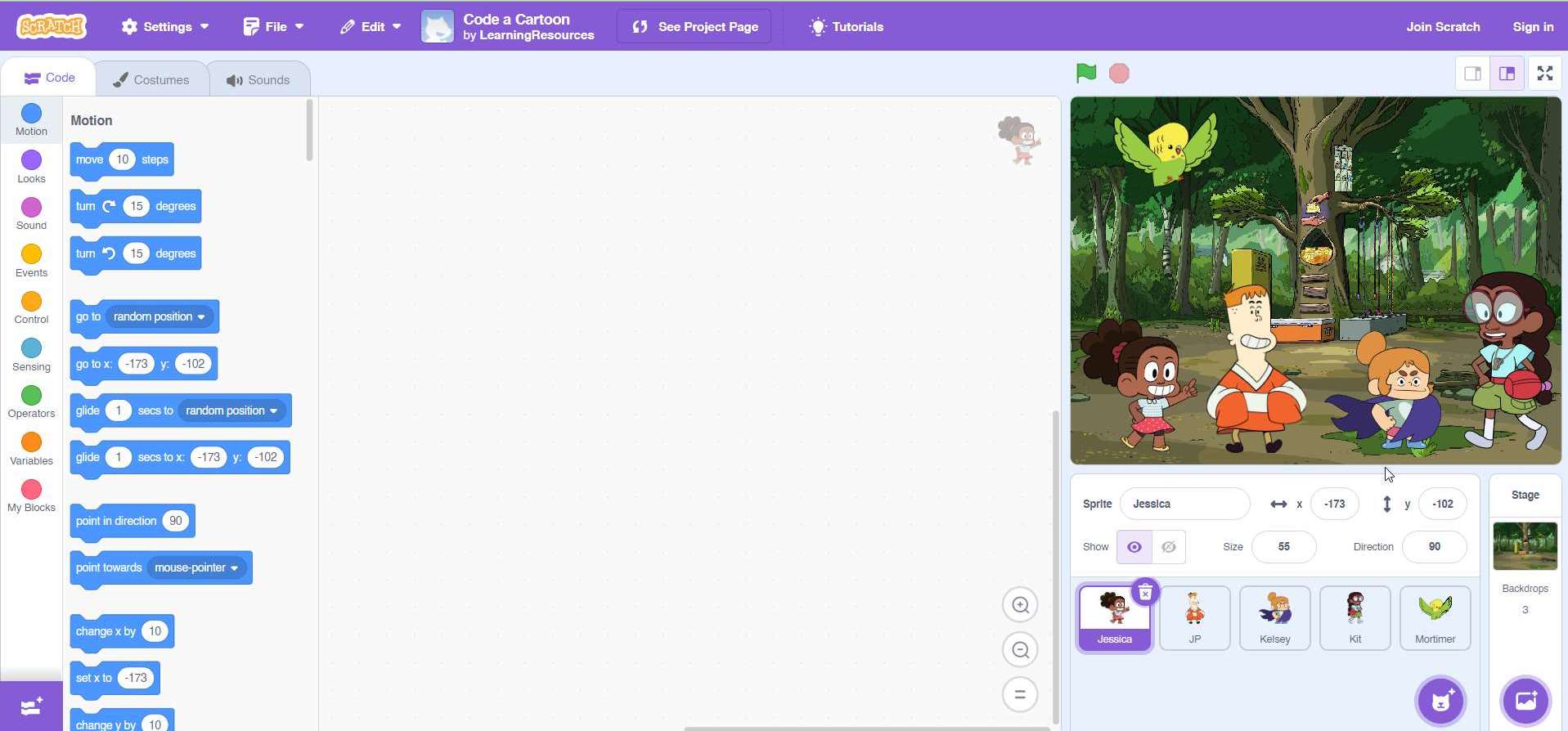Click the sprite y position field
The width and height of the screenshot is (1568, 731).
coord(1442,504)
